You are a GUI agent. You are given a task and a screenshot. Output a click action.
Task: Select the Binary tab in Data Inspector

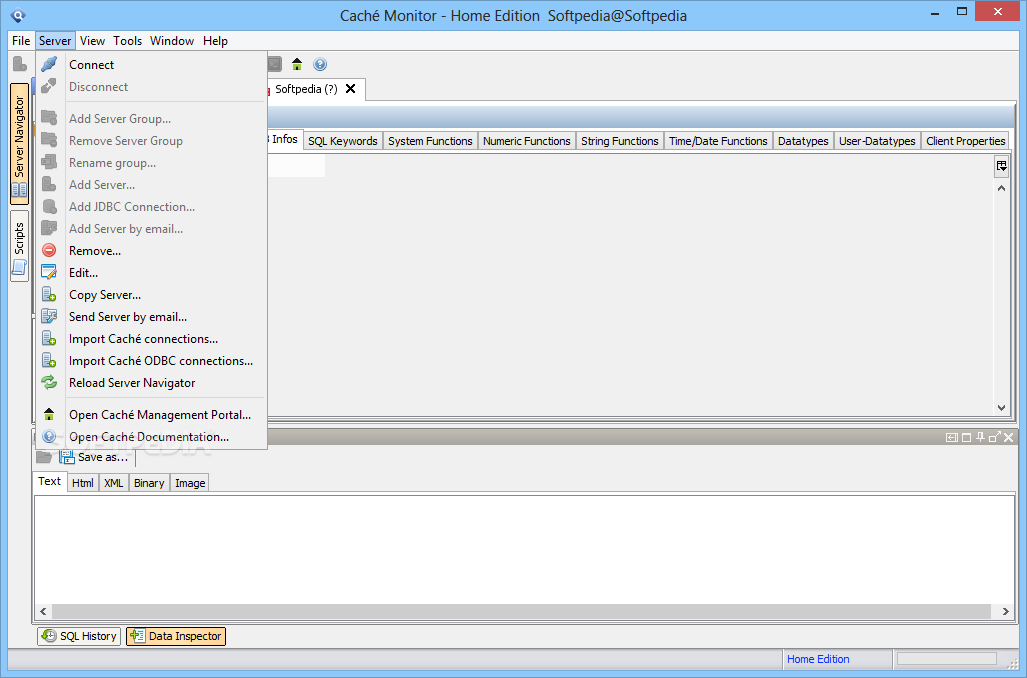149,483
